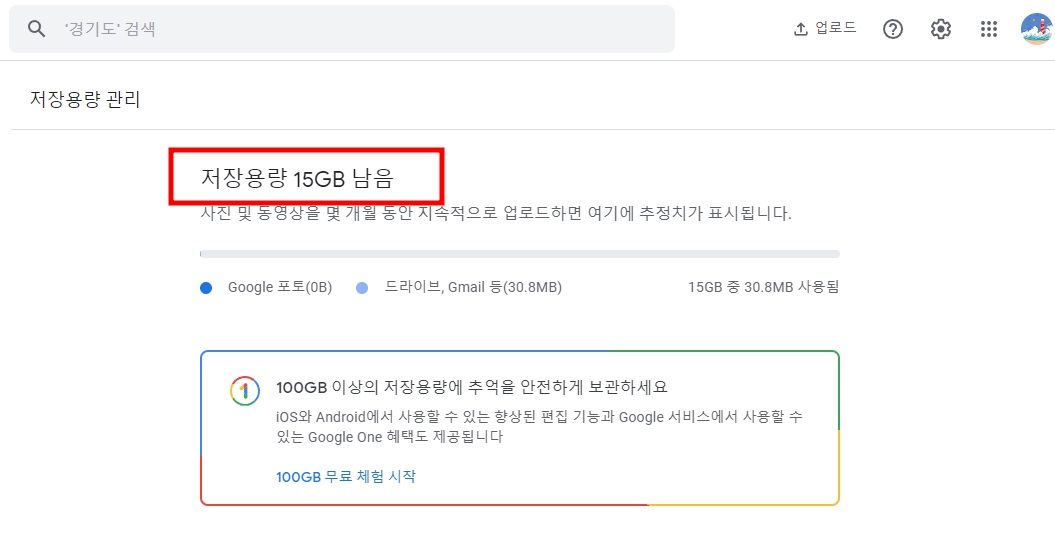
Task: Click the Google 포토(0B) label
Action: point(280,287)
